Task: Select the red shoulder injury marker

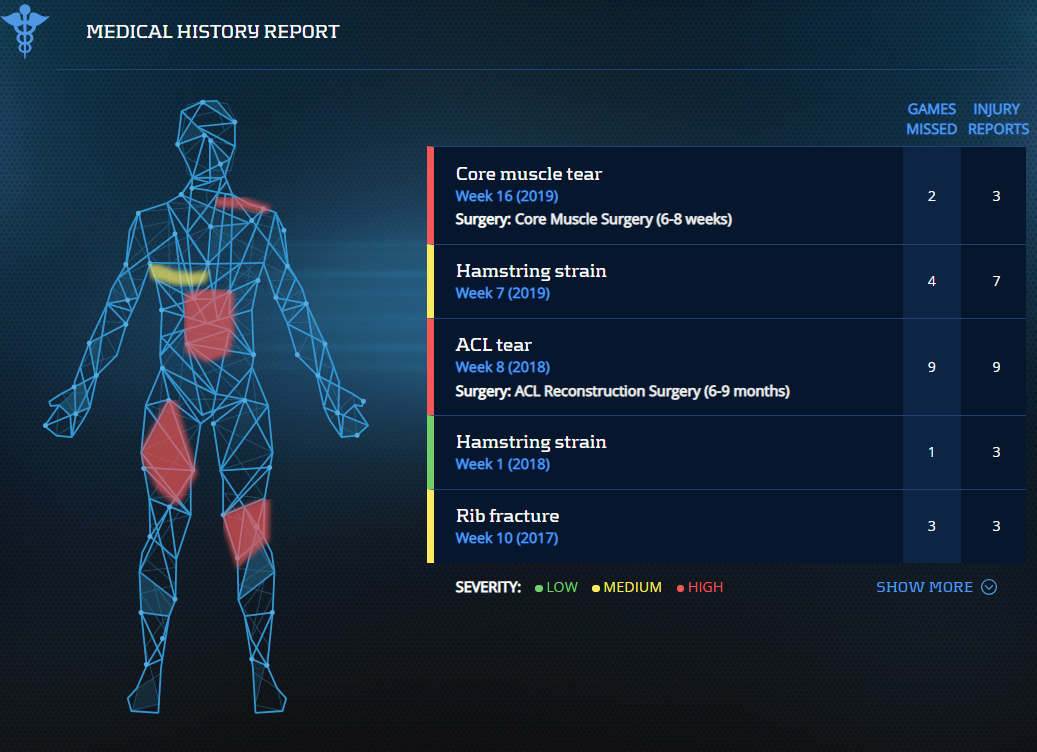Action: [x=241, y=204]
